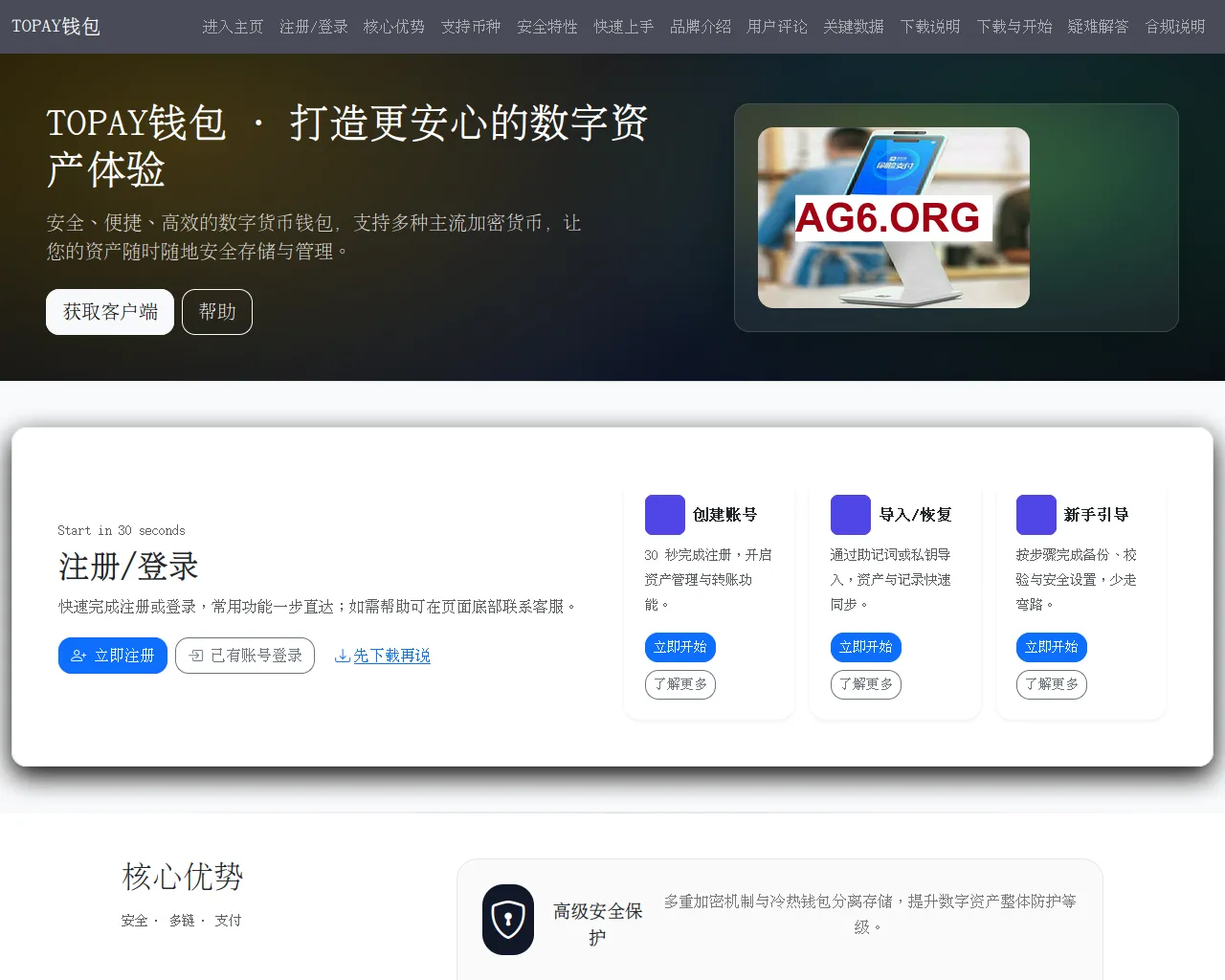Click the 创建账号 card title
This screenshot has width=1225, height=980.
(725, 515)
